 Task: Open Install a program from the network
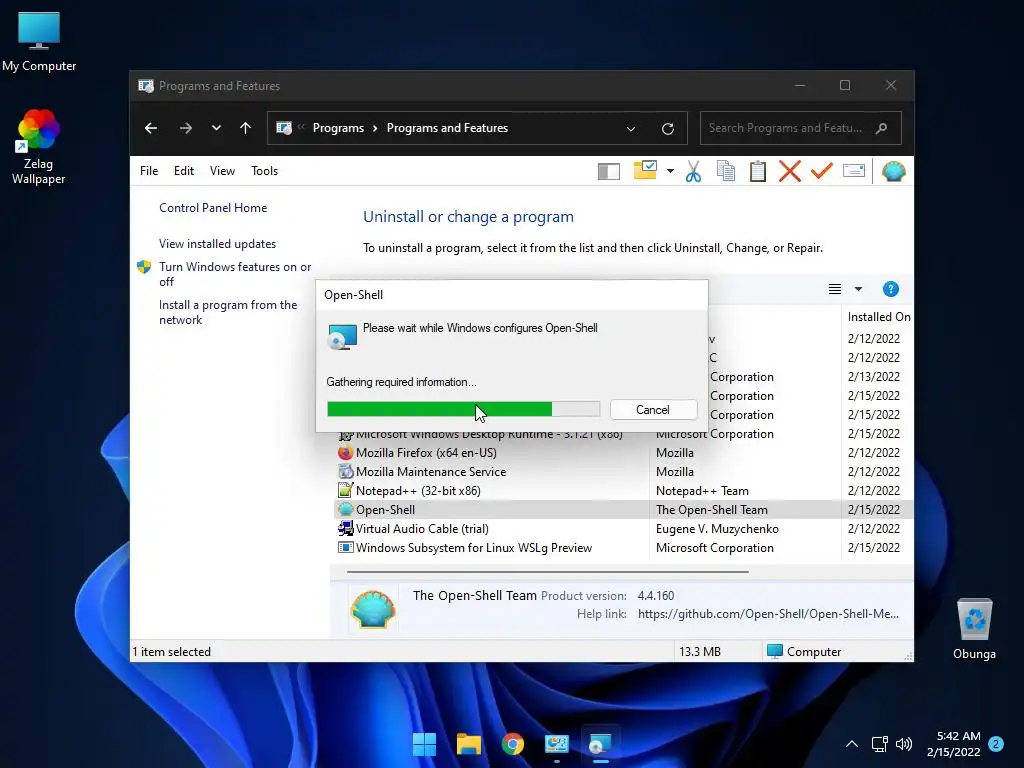228,312
